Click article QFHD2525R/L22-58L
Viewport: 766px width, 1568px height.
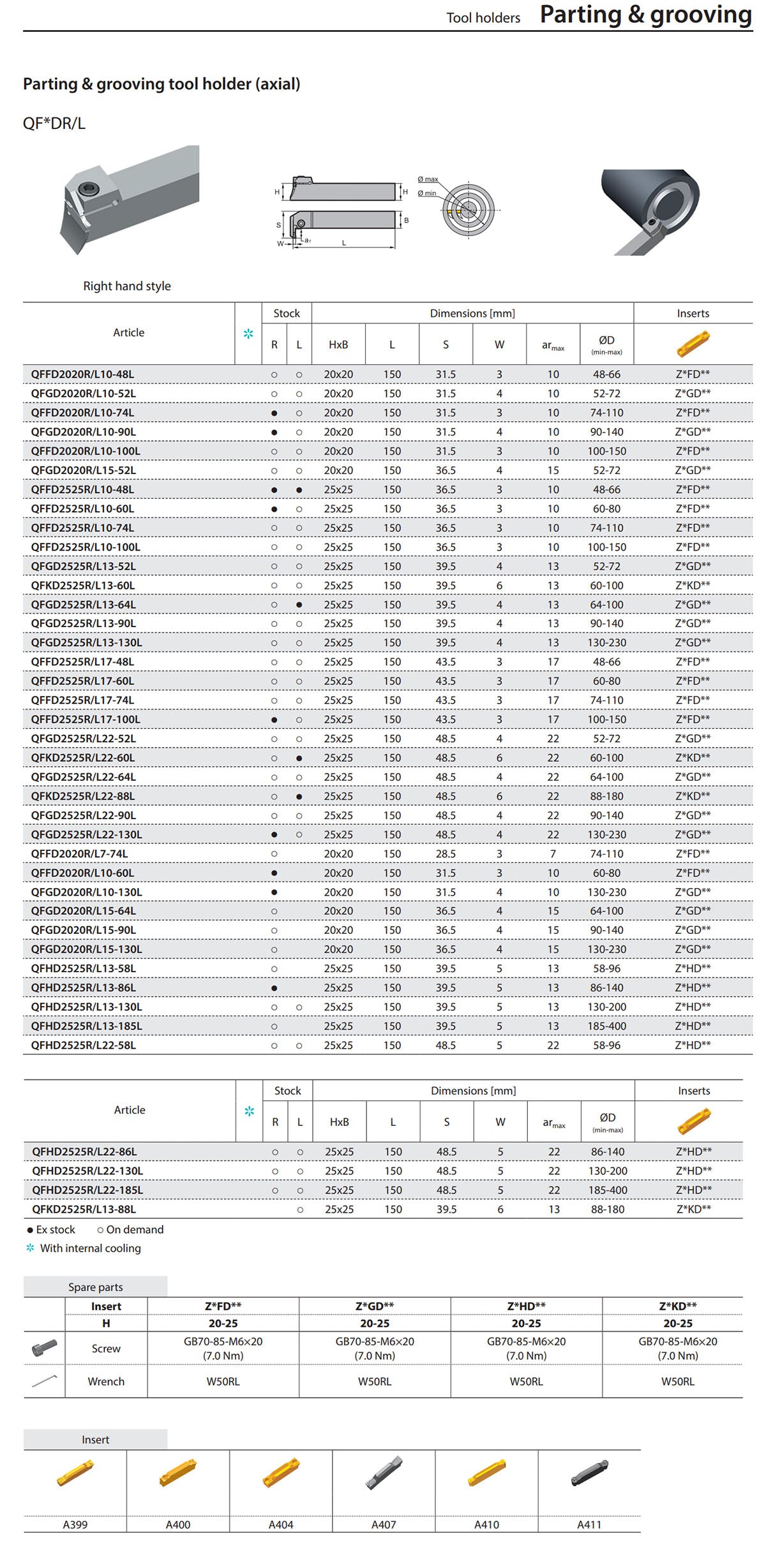84,1046
